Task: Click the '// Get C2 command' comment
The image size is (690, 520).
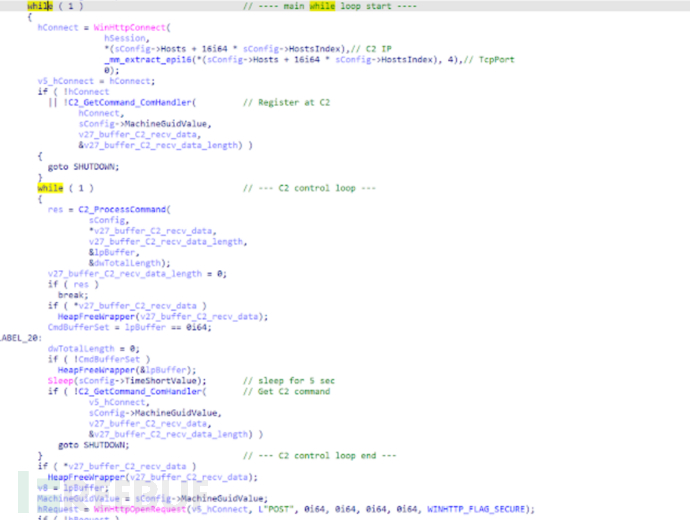Action: [286, 392]
